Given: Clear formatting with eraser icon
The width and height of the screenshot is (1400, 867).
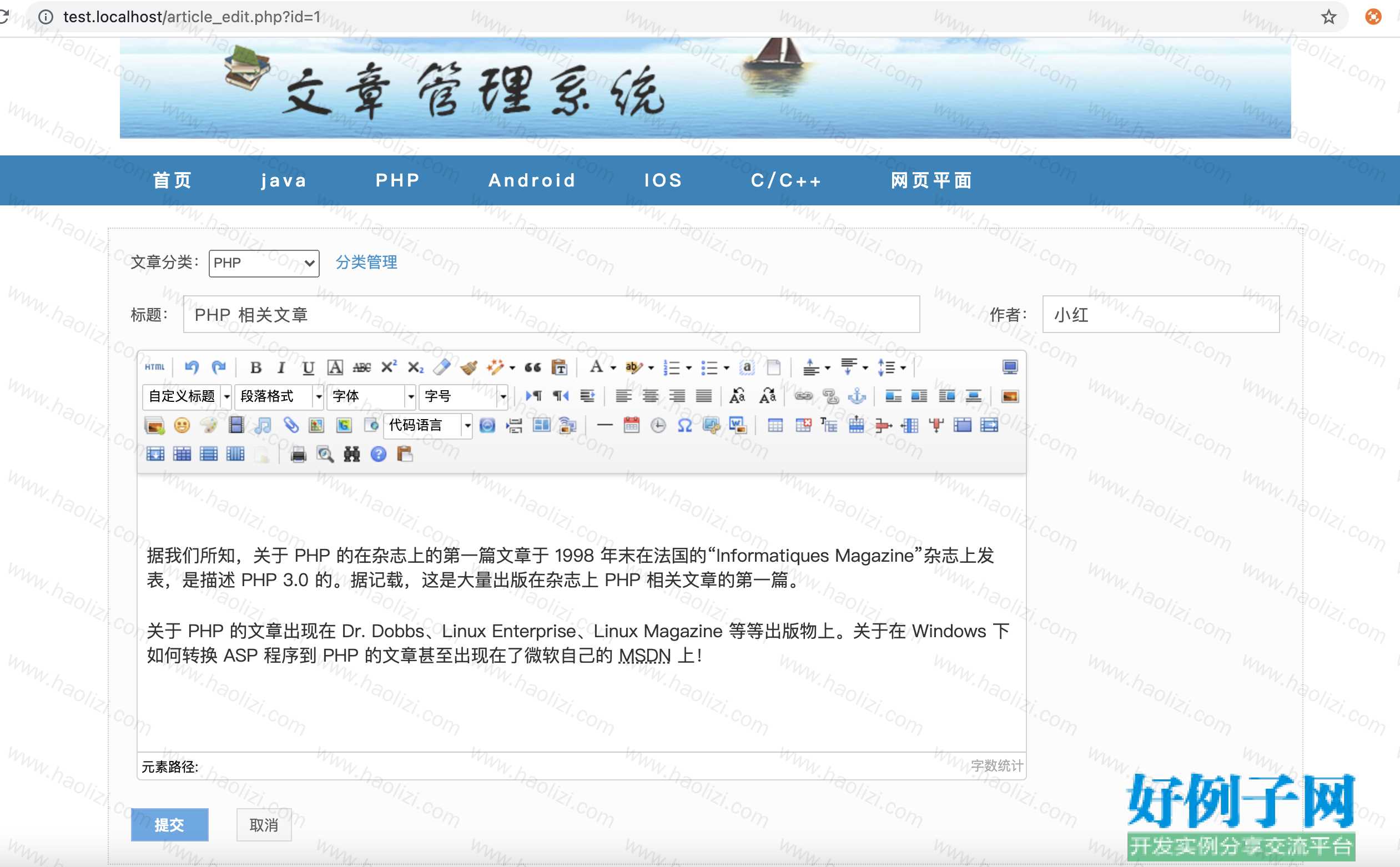Looking at the screenshot, I should tap(442, 367).
